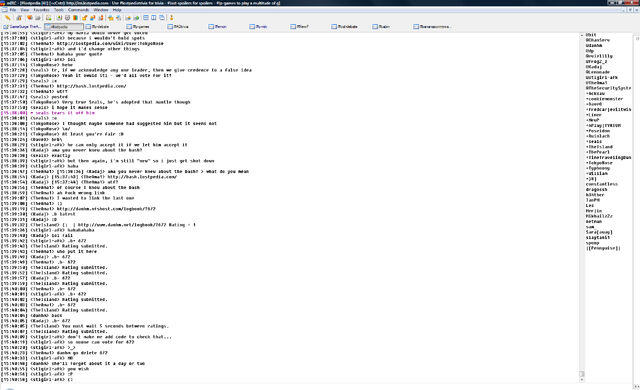
Task: Open the URLs List toolbar icon
Action: click(x=136, y=18)
